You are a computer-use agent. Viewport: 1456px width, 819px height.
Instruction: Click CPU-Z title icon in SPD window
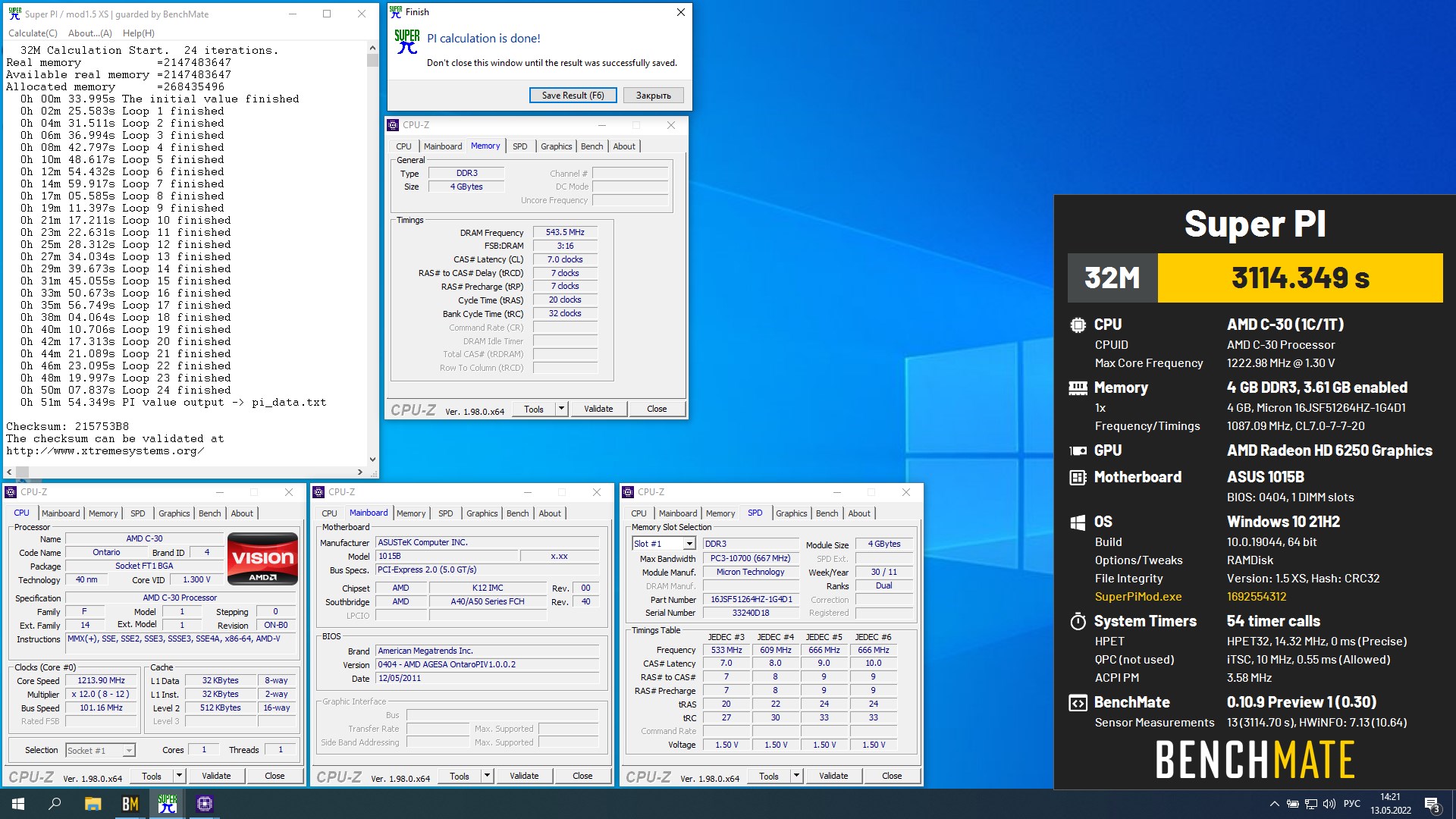(x=628, y=492)
